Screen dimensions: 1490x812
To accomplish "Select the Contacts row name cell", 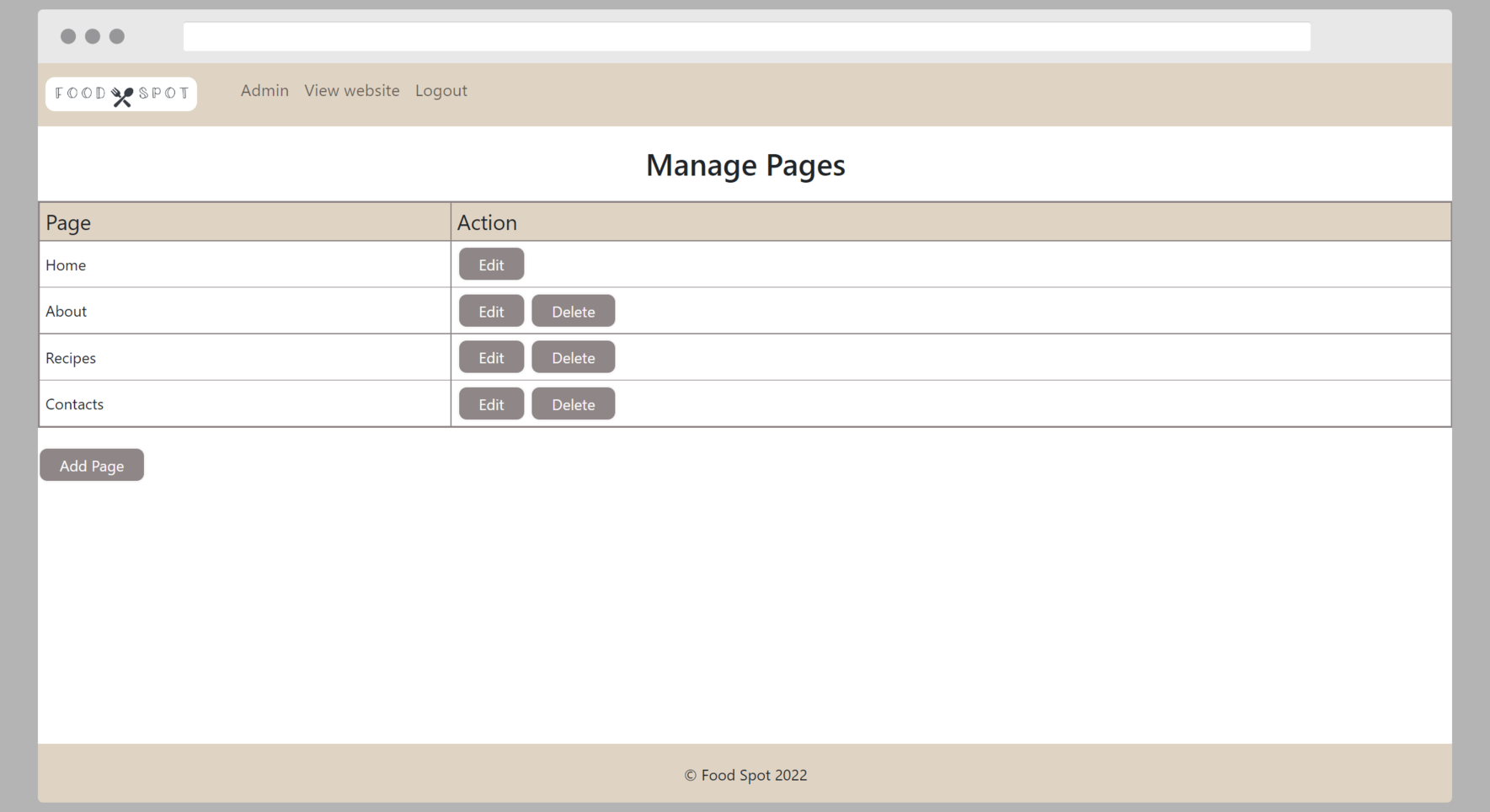I will [74, 404].
